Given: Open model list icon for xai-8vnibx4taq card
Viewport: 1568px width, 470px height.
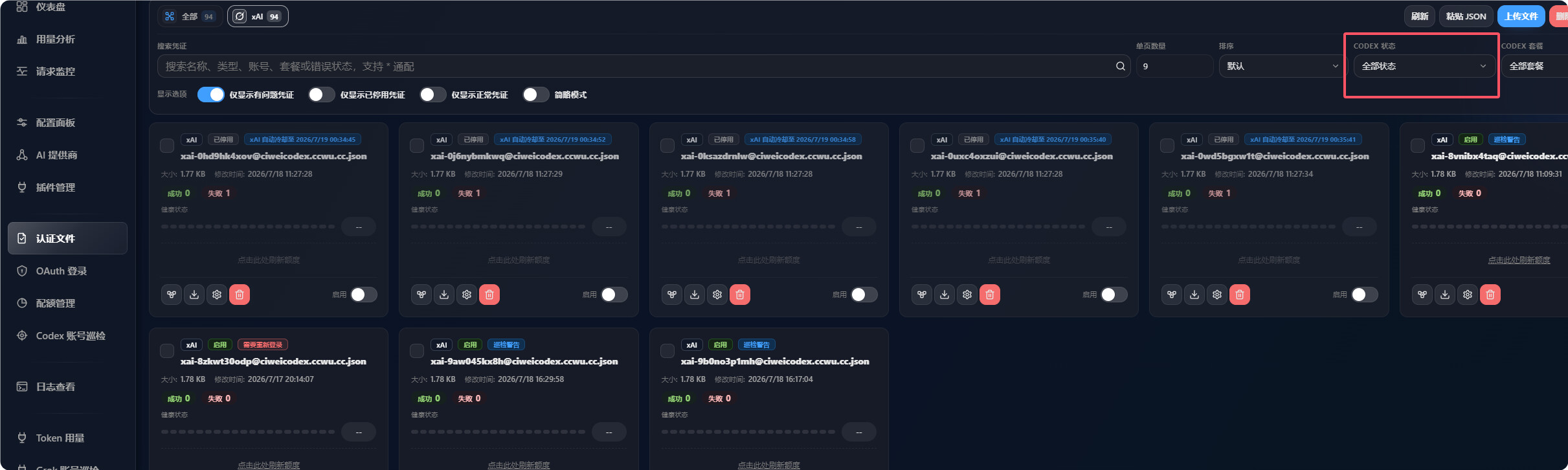Looking at the screenshot, I should (1422, 295).
